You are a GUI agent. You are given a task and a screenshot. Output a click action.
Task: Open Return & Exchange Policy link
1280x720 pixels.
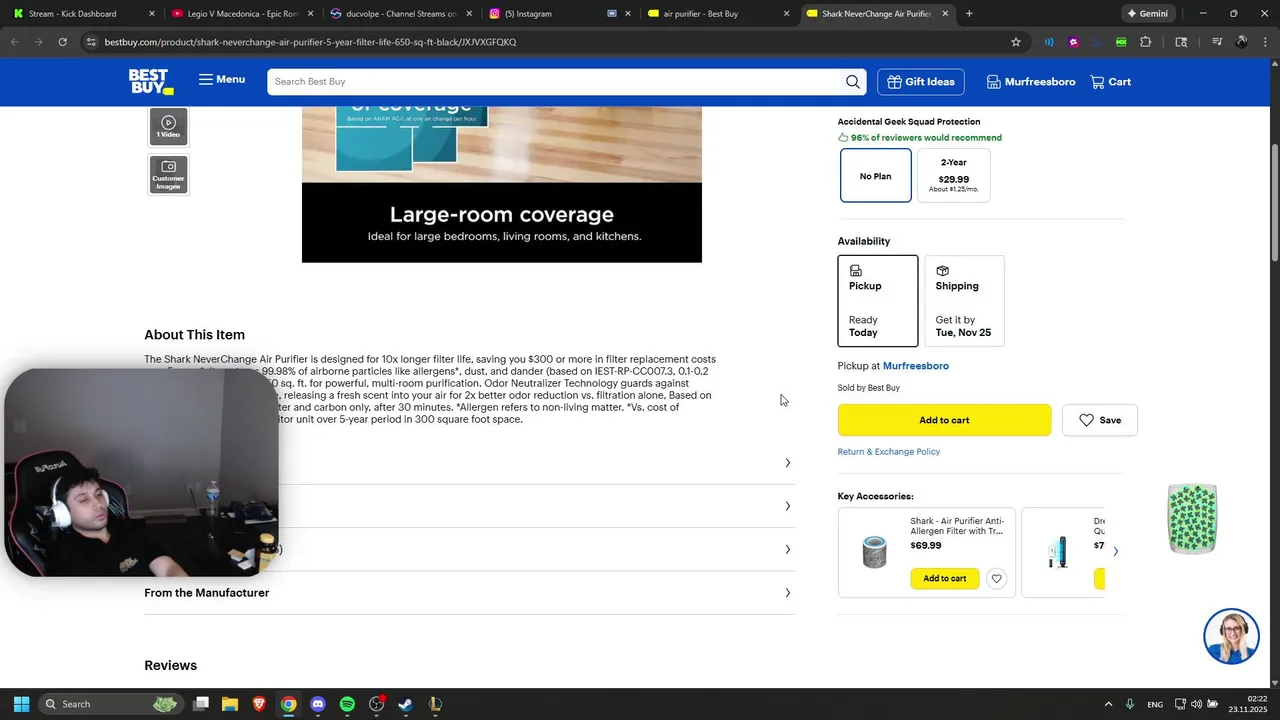888,452
